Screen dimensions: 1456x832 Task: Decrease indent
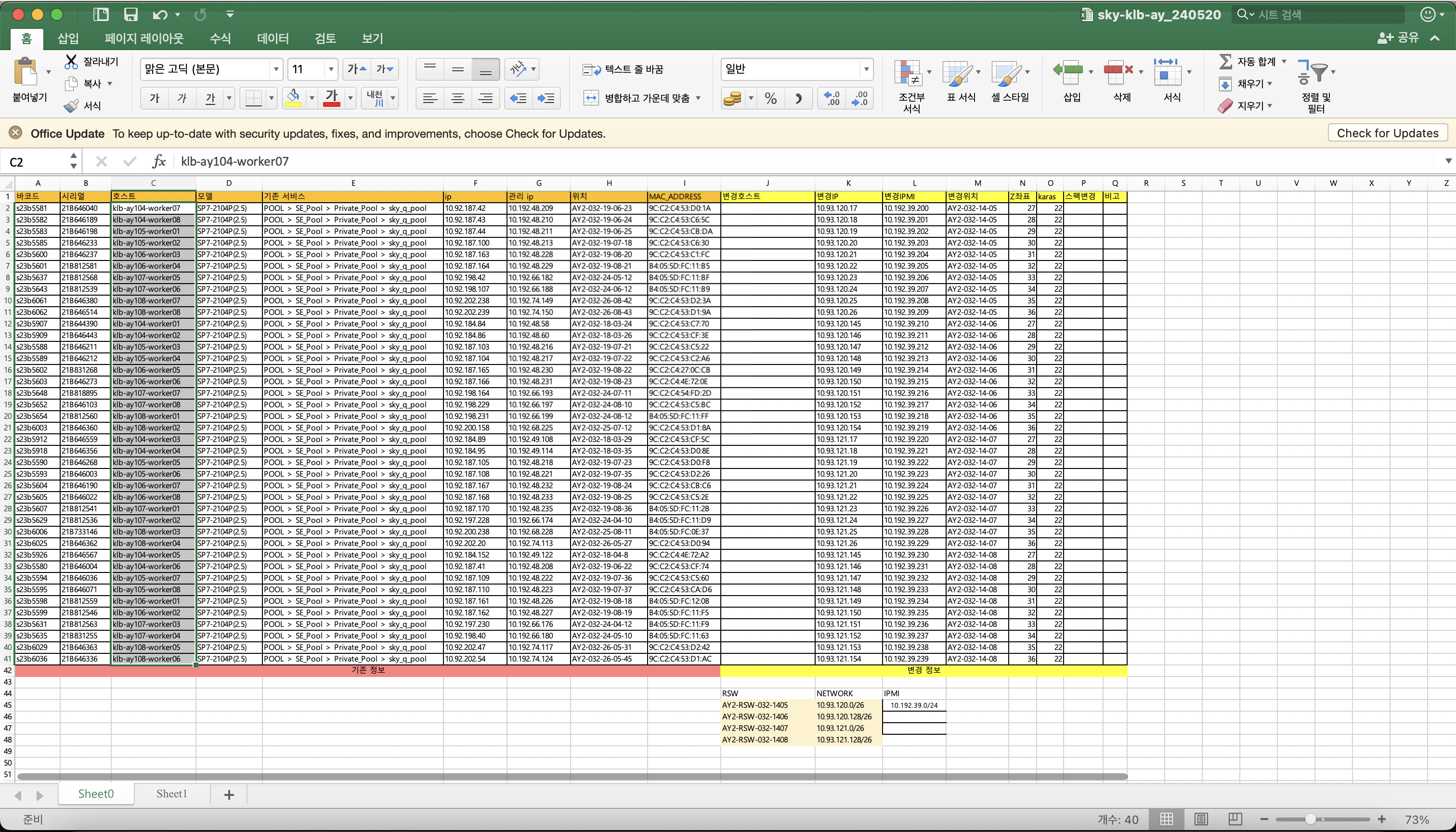click(x=518, y=98)
